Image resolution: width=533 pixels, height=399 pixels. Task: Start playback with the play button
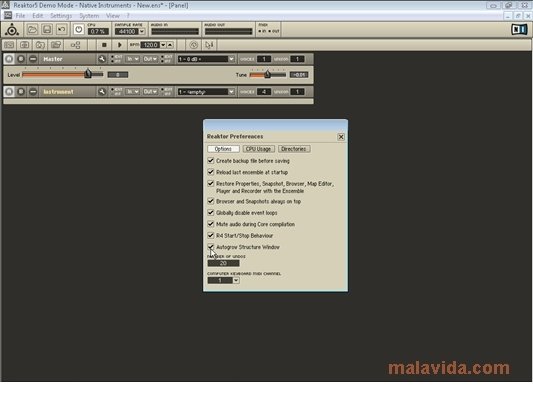click(119, 45)
